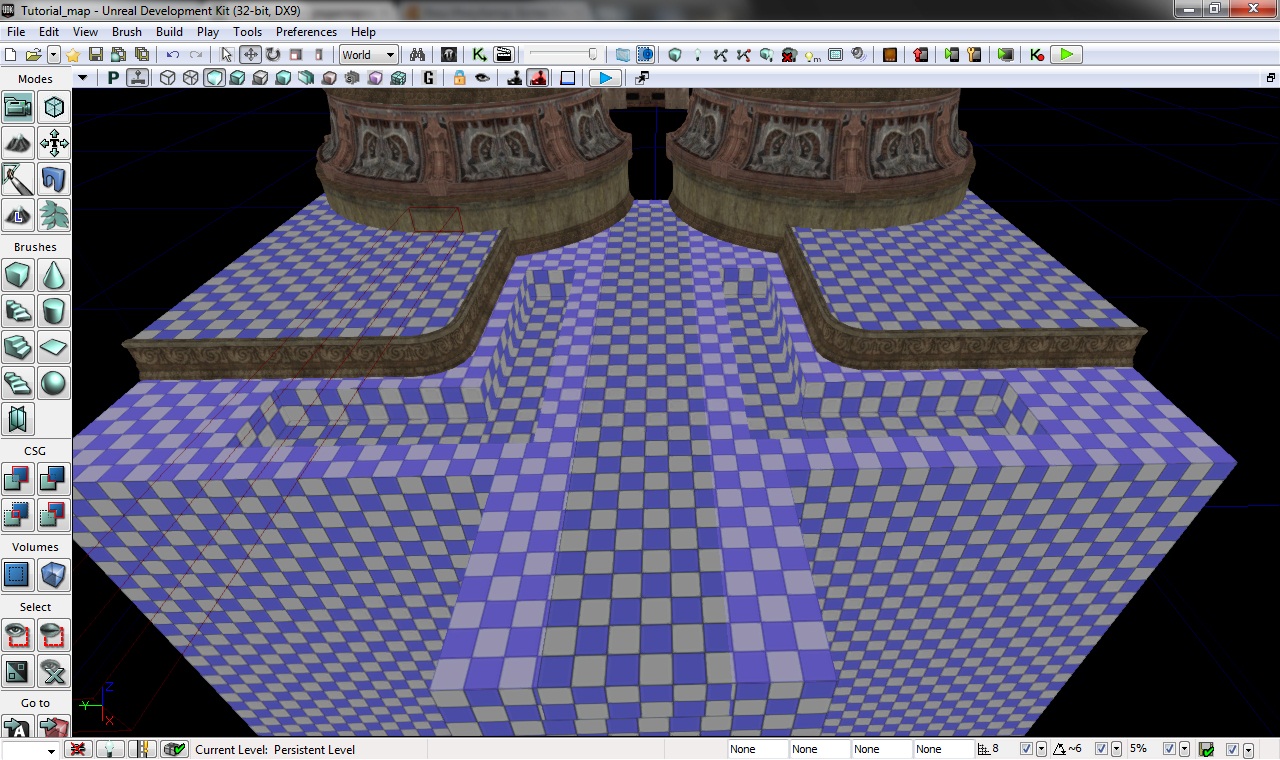1280x760 pixels.
Task: Toggle the viewport lock icon
Action: (x=459, y=78)
